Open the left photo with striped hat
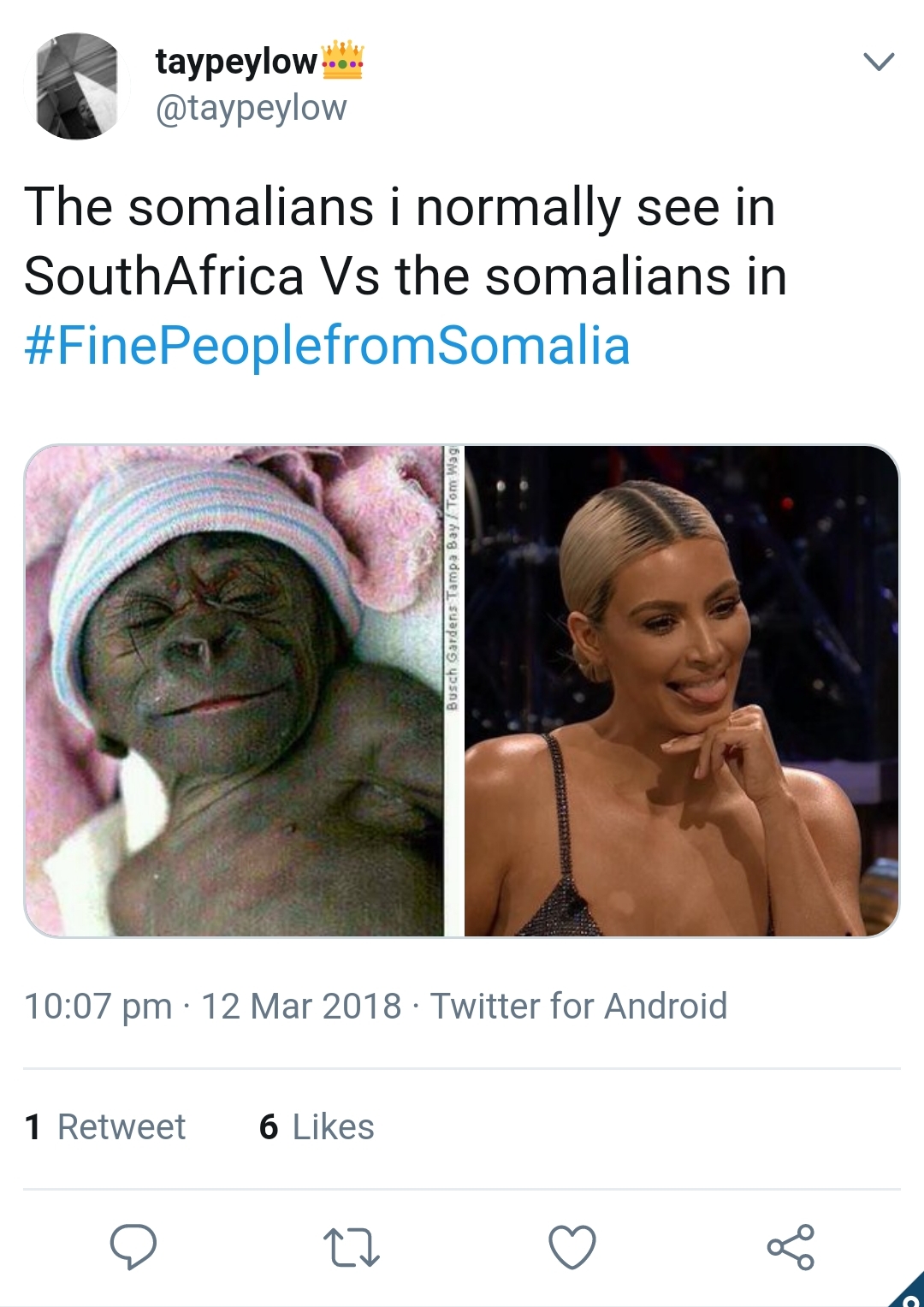924x1307 pixels. tap(234, 691)
